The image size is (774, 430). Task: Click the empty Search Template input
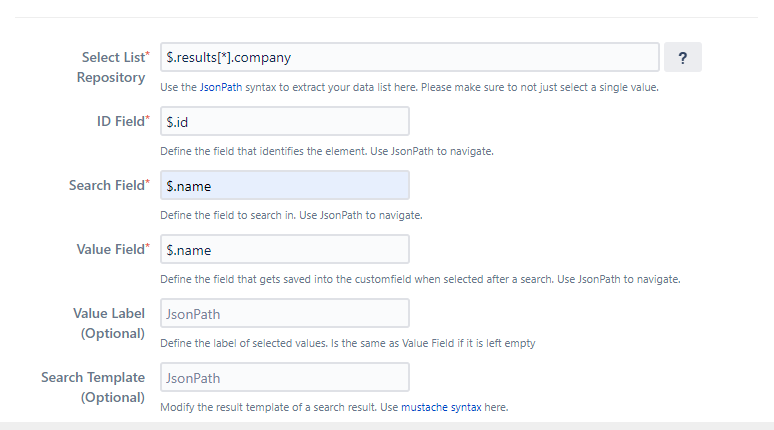(x=284, y=377)
